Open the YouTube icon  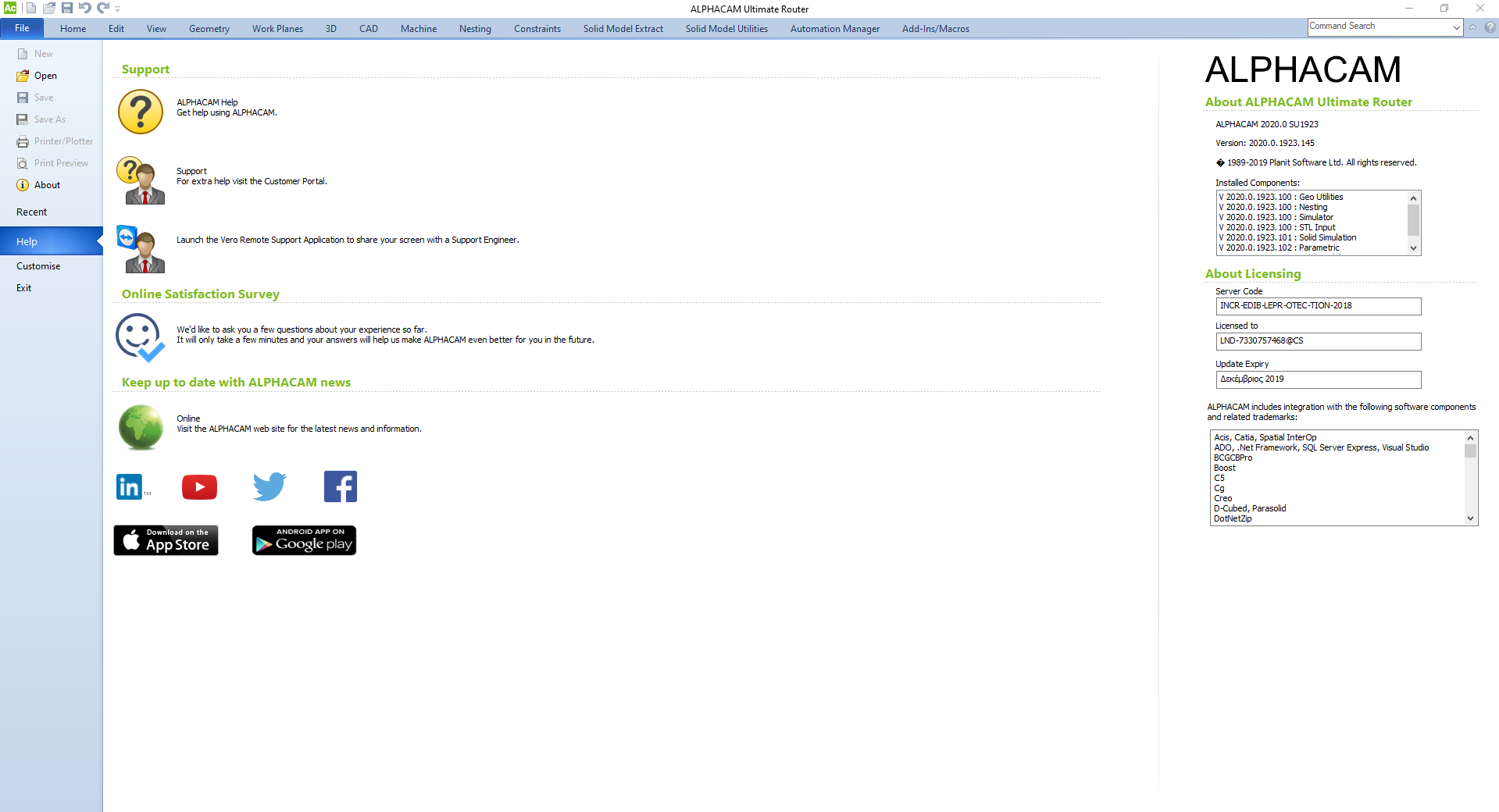point(199,486)
